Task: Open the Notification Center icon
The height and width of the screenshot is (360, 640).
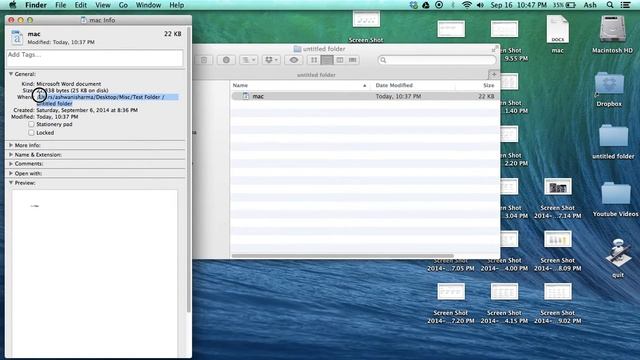Action: pyautogui.click(x=625, y=5)
